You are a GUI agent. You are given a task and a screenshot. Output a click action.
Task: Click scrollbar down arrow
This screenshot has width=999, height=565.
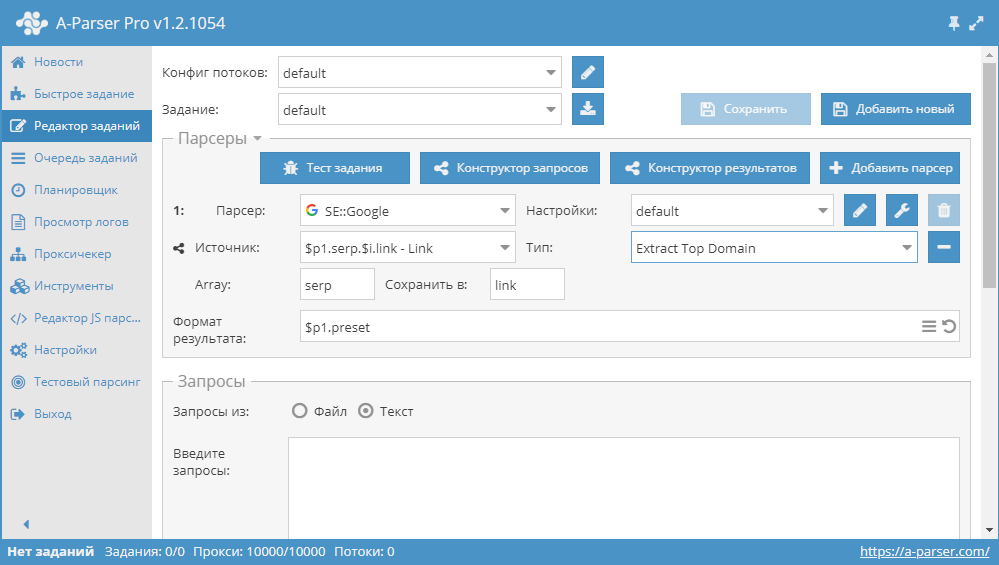[989, 530]
